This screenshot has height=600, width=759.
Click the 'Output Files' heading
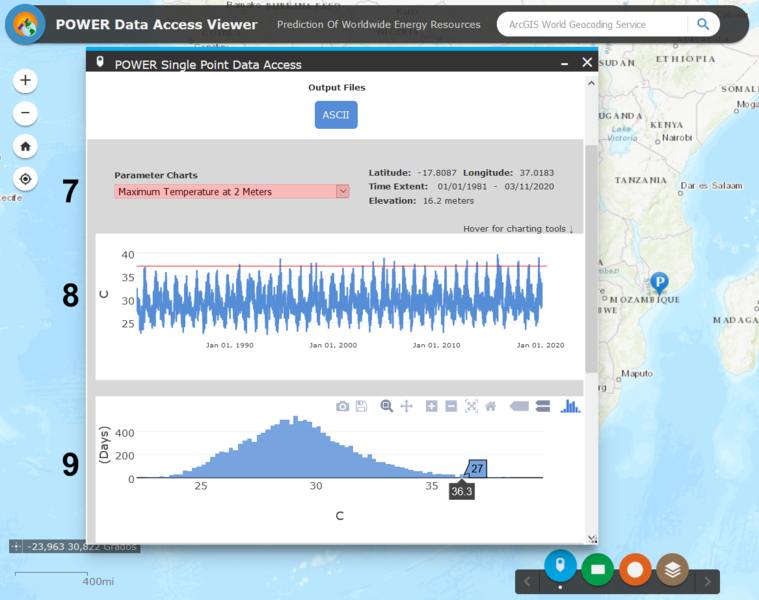[x=337, y=88]
